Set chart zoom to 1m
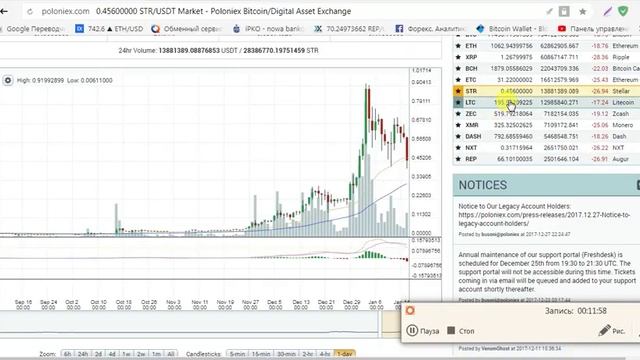The width and height of the screenshot is (640, 360). point(156,354)
